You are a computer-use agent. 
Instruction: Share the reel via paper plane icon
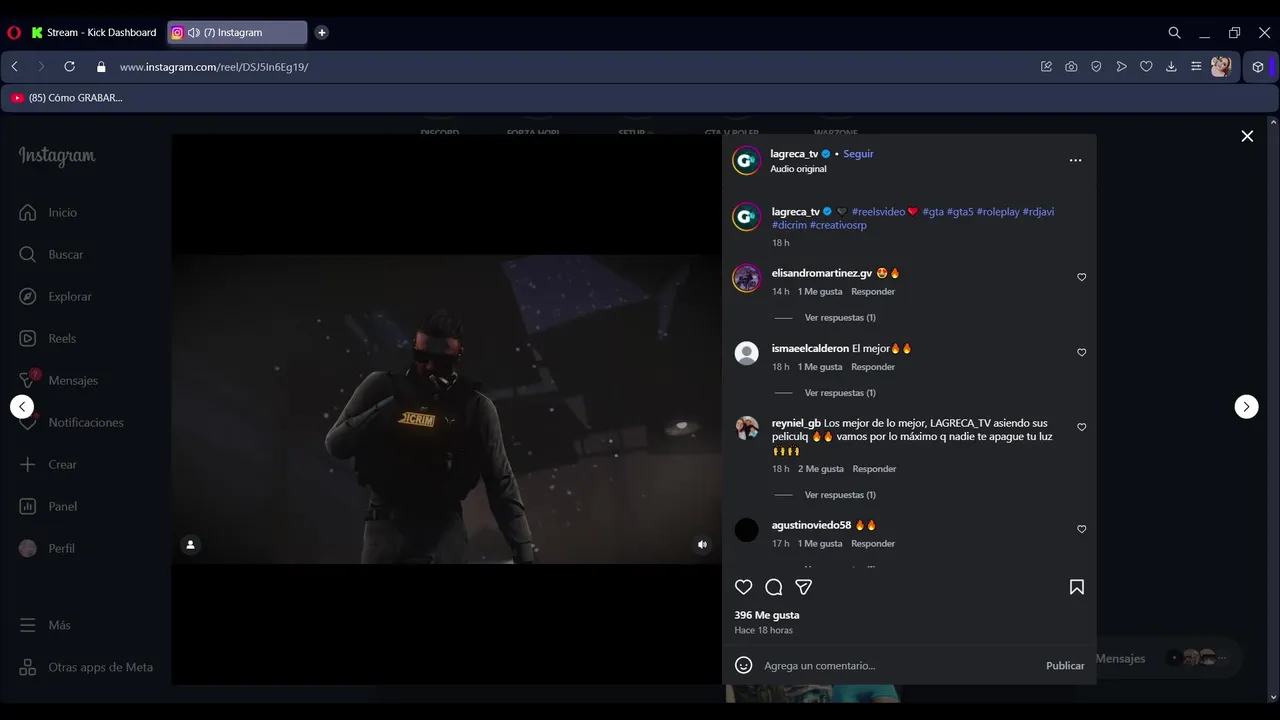pyautogui.click(x=803, y=587)
